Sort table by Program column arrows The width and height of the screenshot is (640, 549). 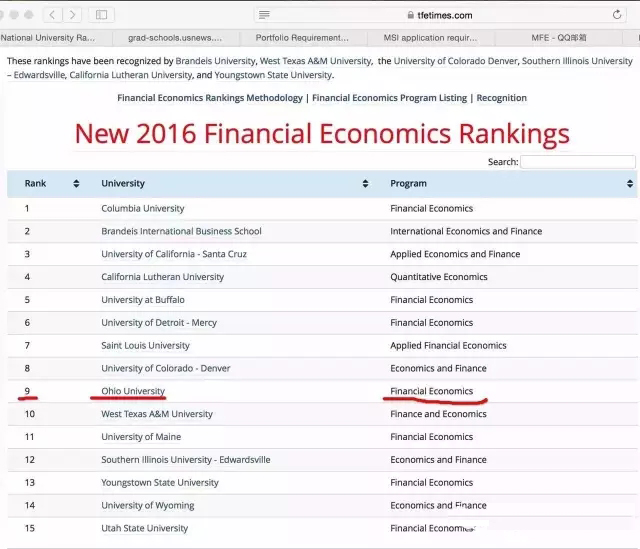click(629, 184)
